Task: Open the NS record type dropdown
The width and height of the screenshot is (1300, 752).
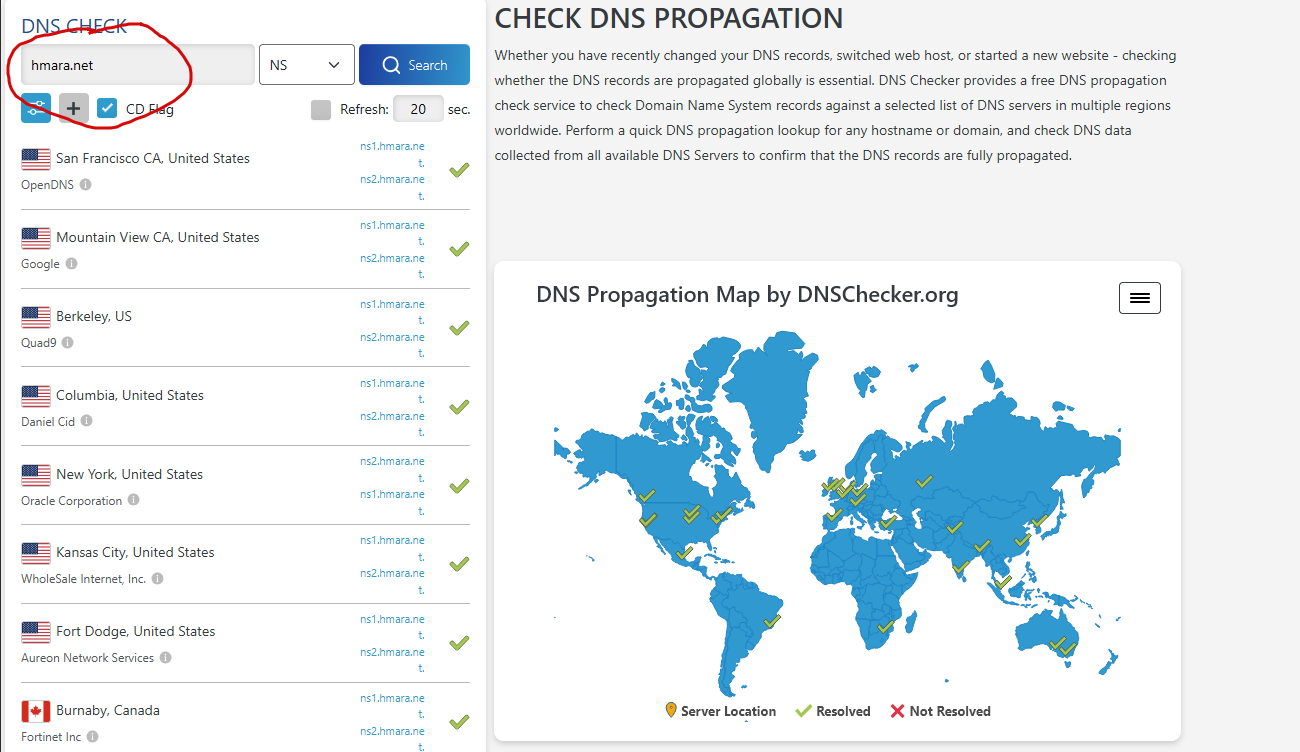Action: (x=307, y=65)
